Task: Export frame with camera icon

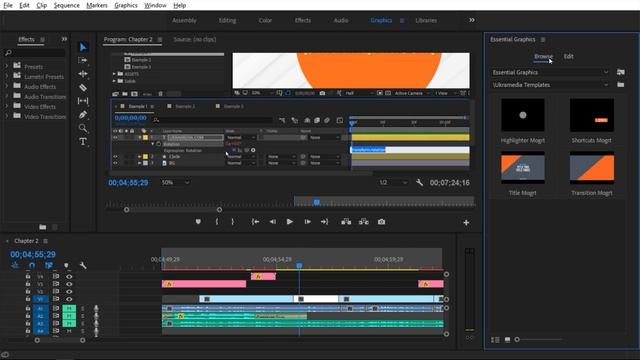Action: tap(381, 222)
